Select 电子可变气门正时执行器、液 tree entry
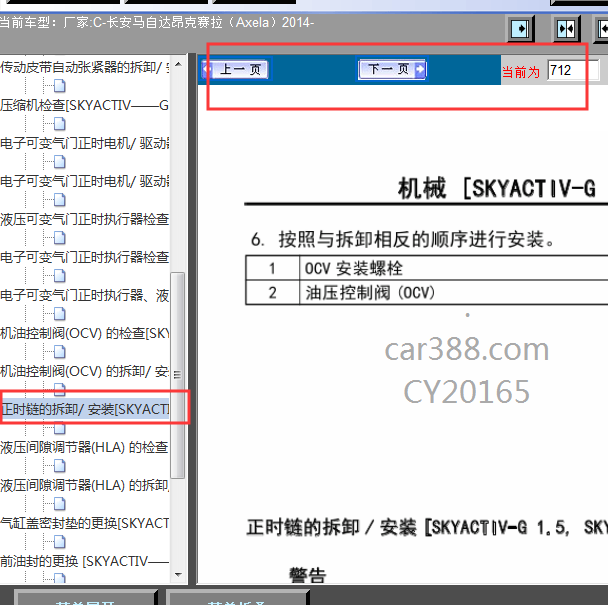This screenshot has height=605, width=608. (x=85, y=296)
